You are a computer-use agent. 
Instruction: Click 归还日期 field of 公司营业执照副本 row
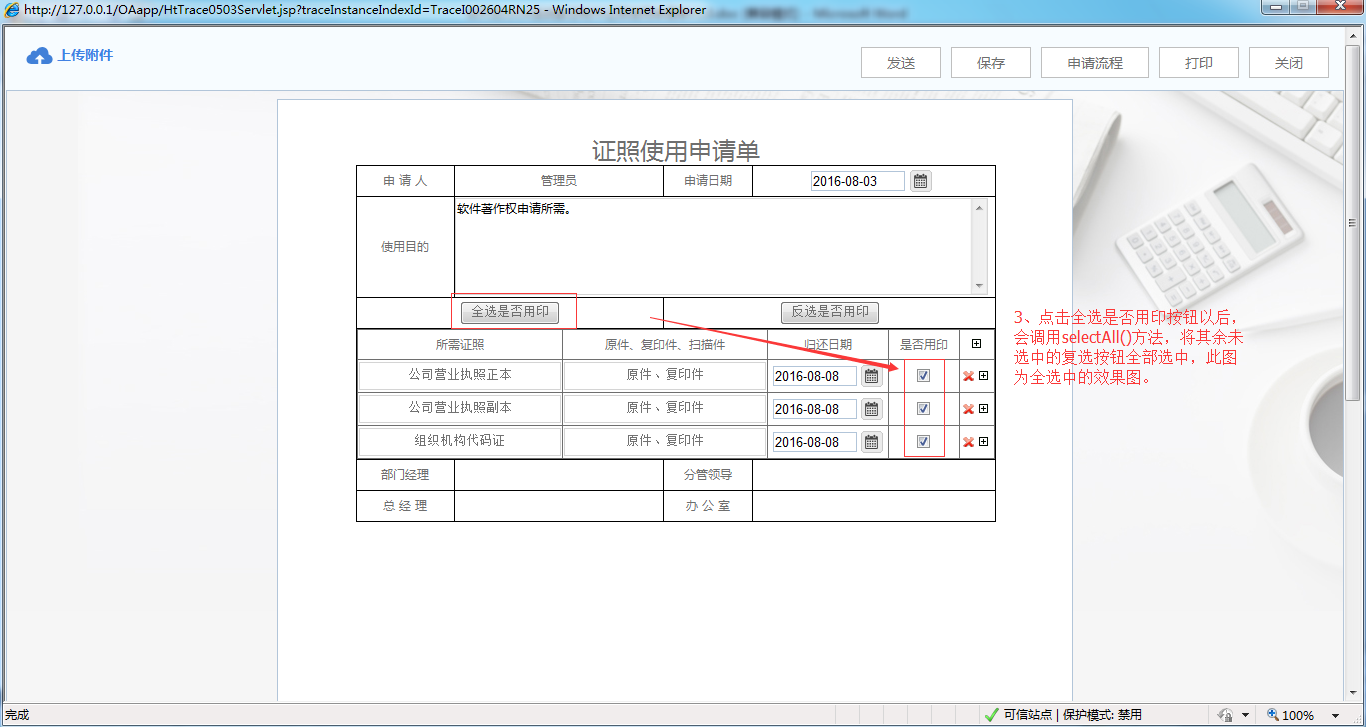pos(814,409)
